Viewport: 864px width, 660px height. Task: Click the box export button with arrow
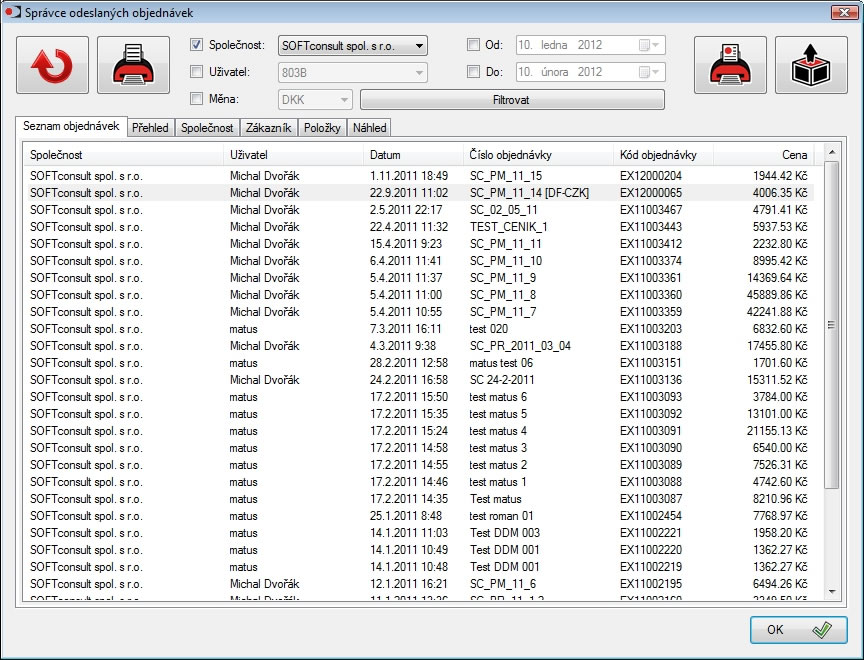[811, 65]
